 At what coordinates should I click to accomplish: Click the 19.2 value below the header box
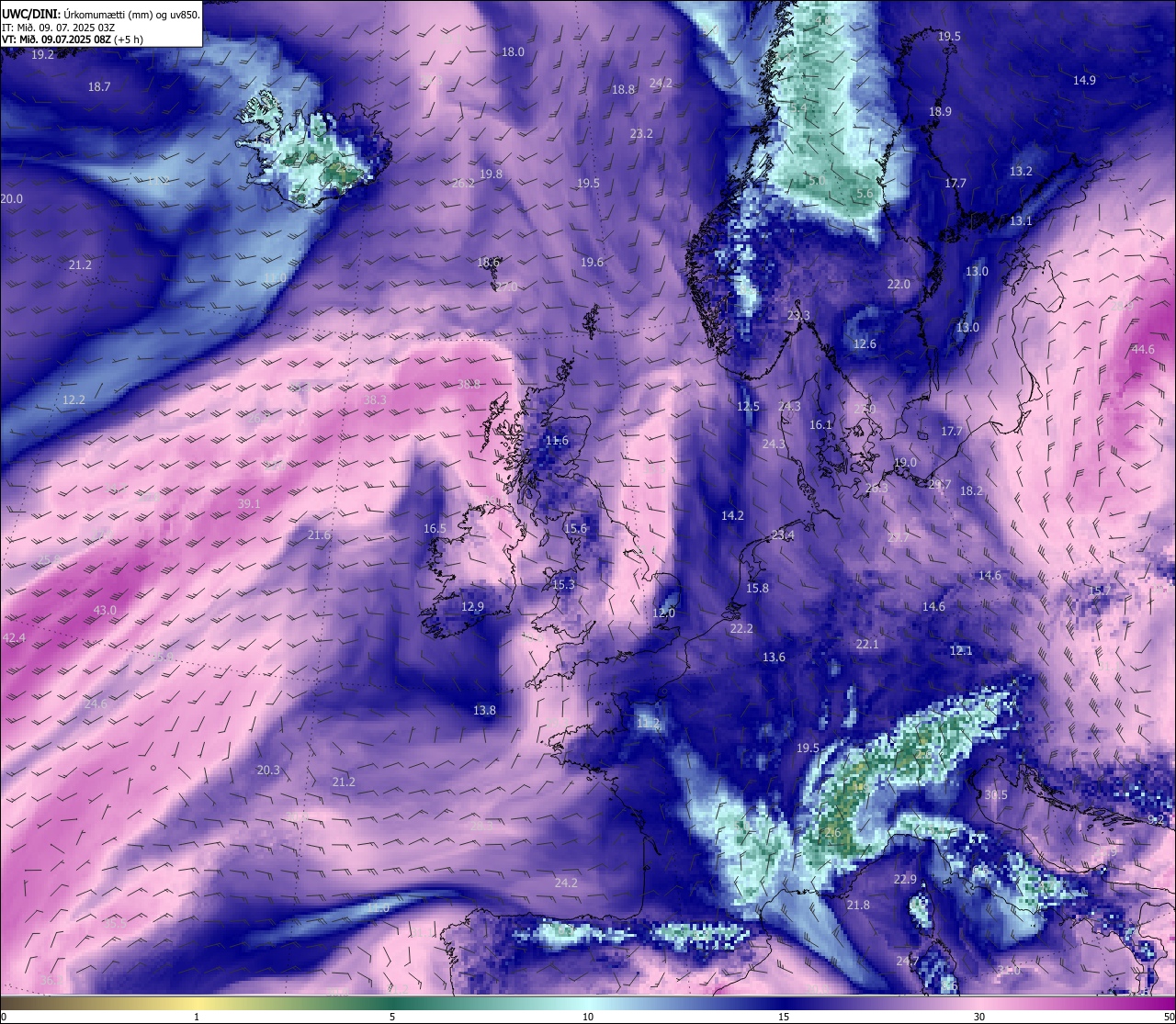[42, 55]
